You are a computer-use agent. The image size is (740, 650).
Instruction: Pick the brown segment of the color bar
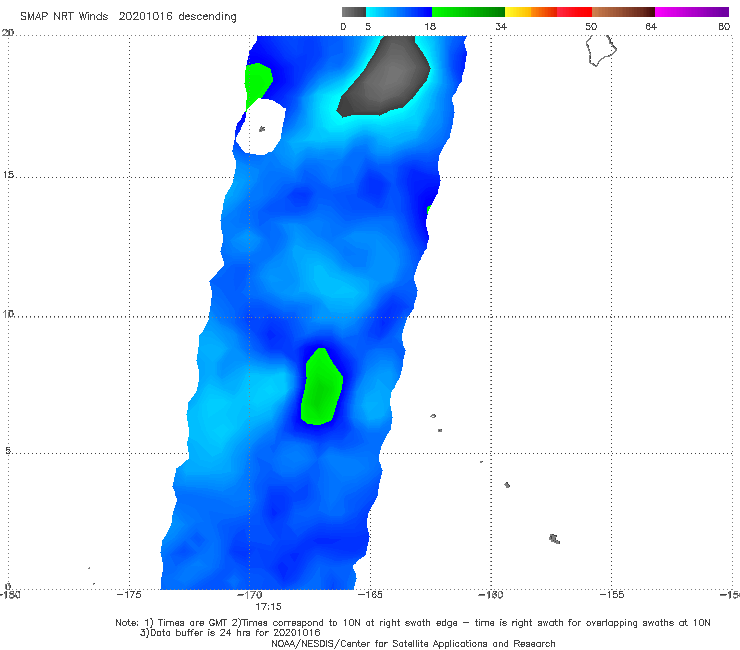click(x=623, y=12)
